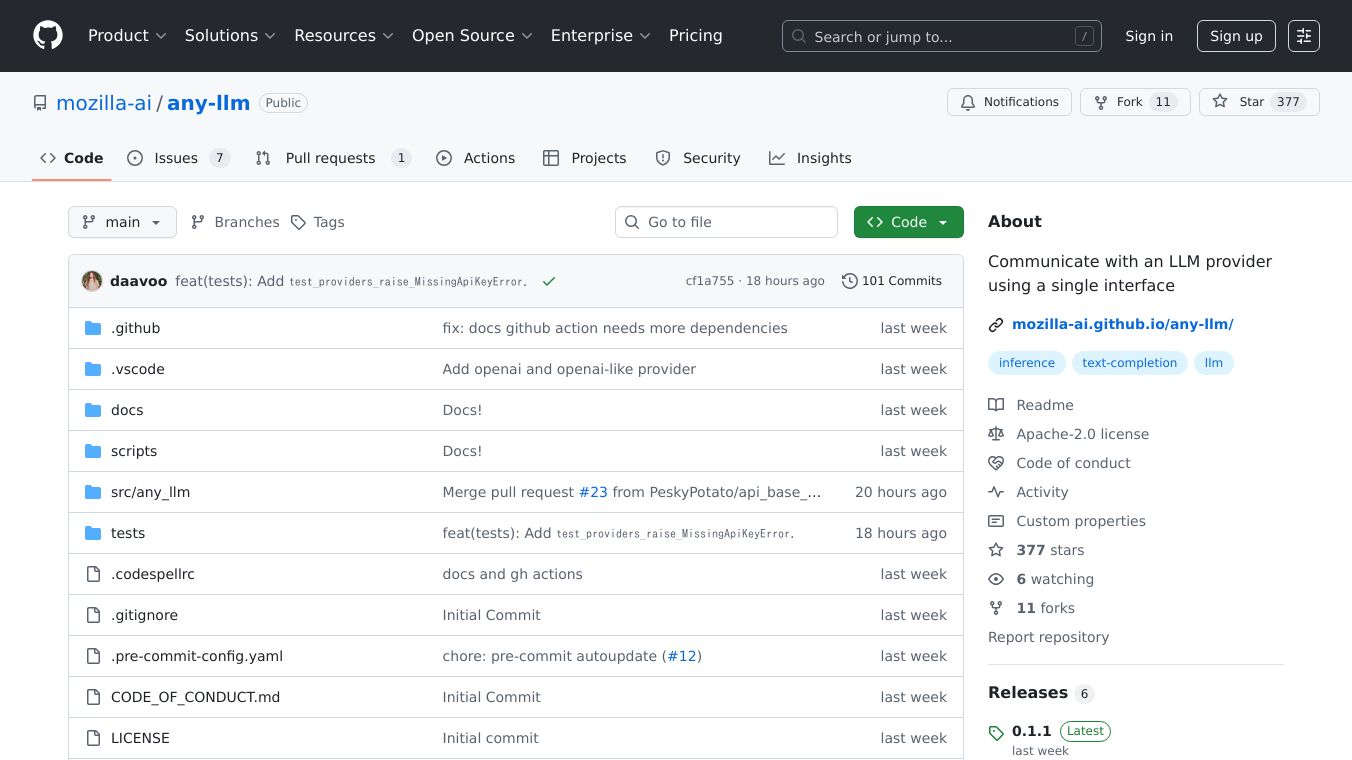
Task: Switch to the Pull requests tab
Action: [332, 158]
